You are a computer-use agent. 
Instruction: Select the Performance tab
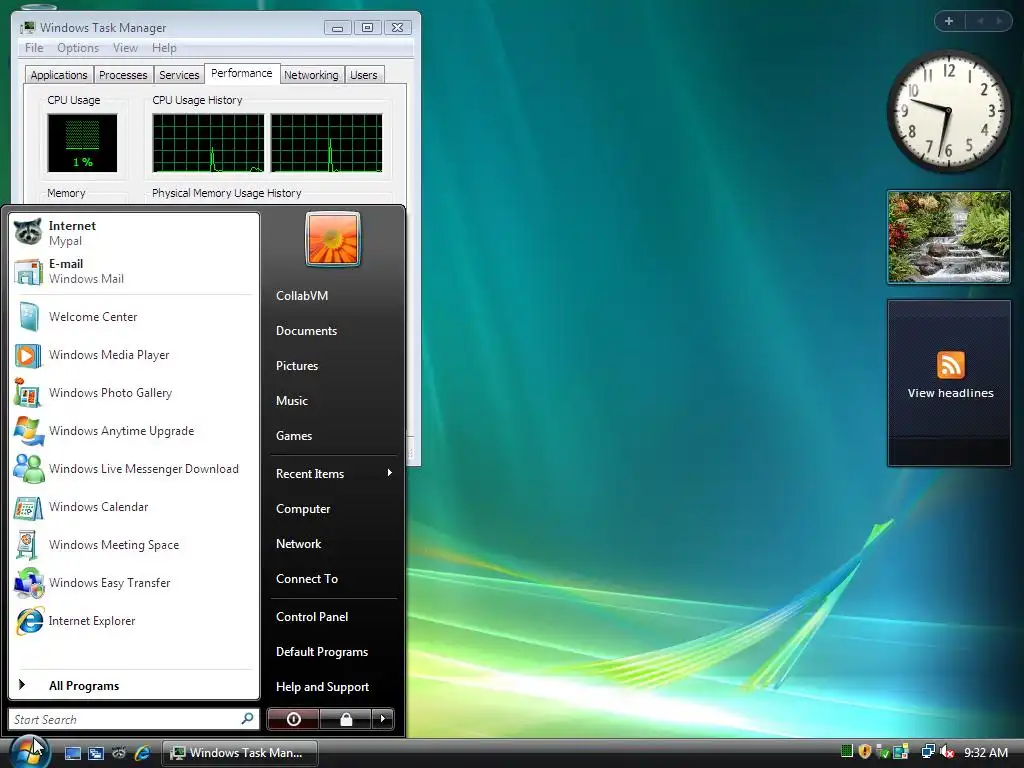click(242, 73)
